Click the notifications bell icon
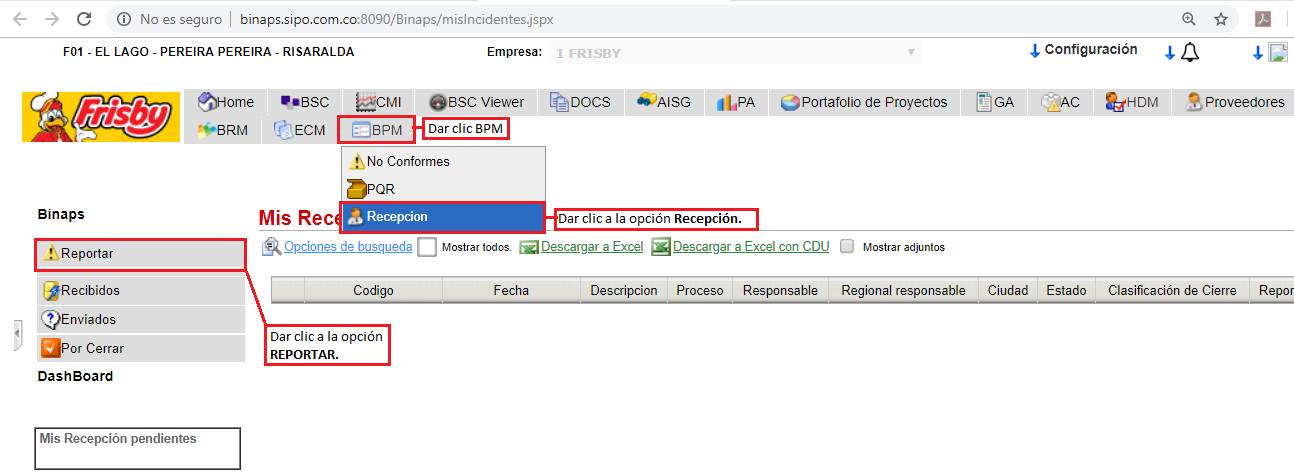Viewport: 1294px width, 476px height. tap(1189, 53)
